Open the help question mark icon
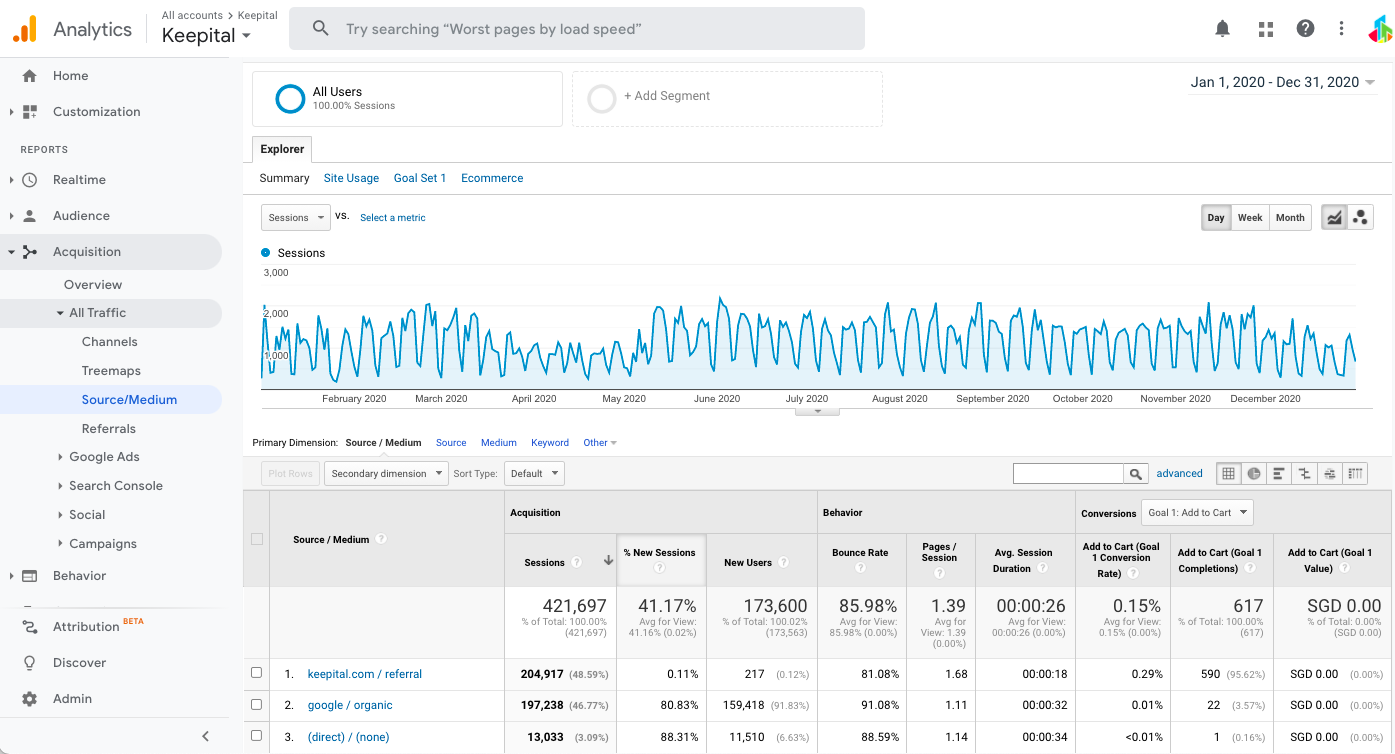This screenshot has height=754, width=1395. 1305,29
